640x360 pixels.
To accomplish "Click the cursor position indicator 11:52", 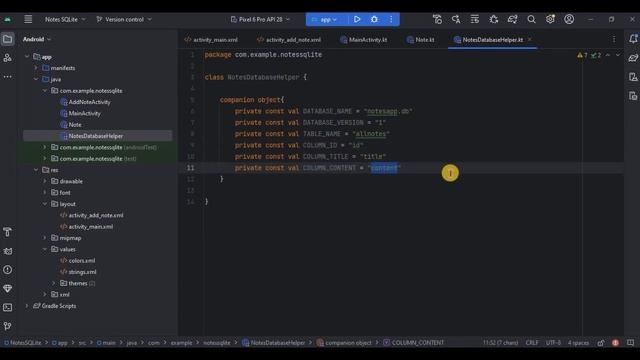I will [x=500, y=343].
